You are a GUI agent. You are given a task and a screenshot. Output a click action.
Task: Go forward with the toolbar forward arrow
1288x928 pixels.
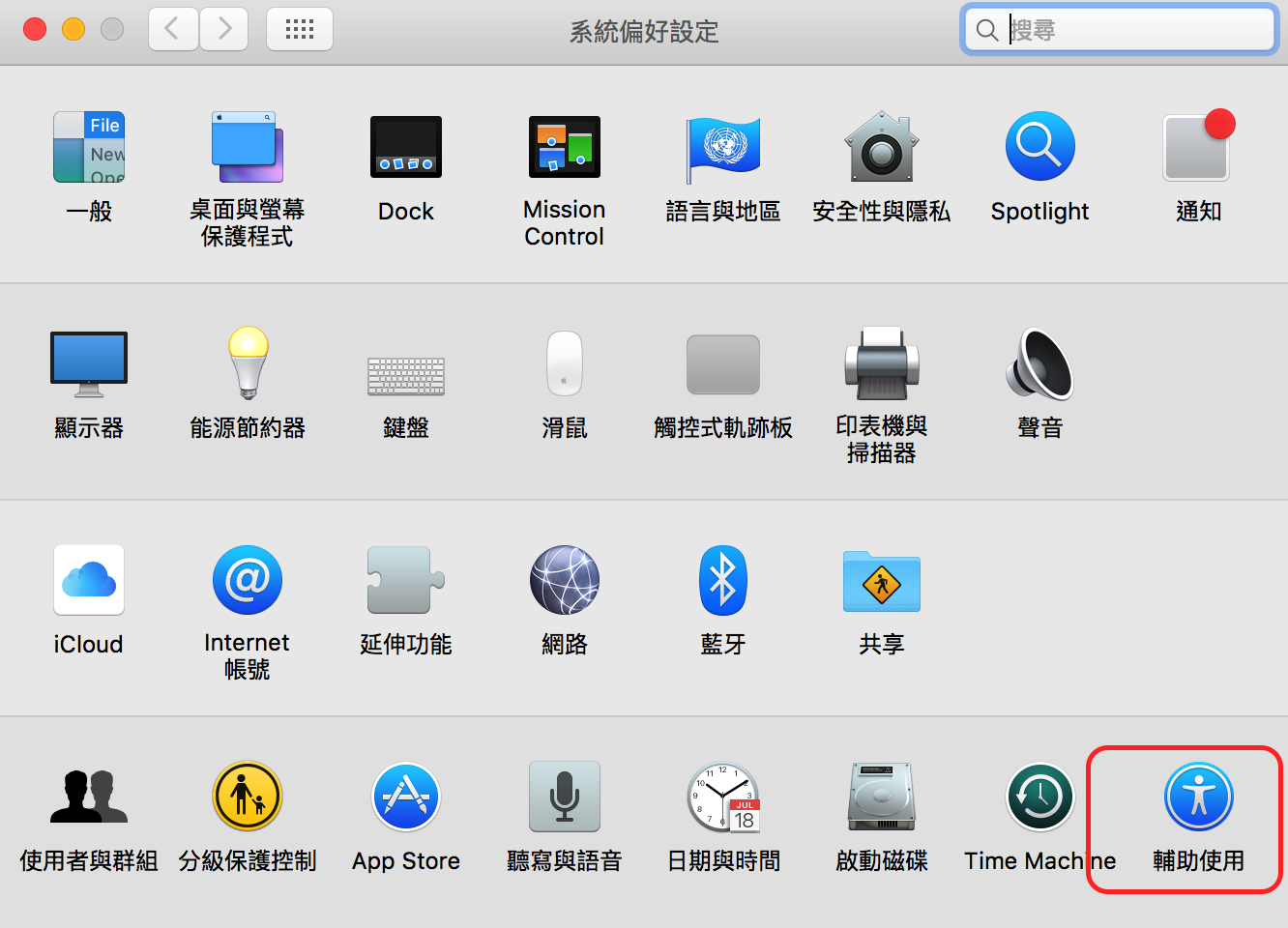pos(224,29)
